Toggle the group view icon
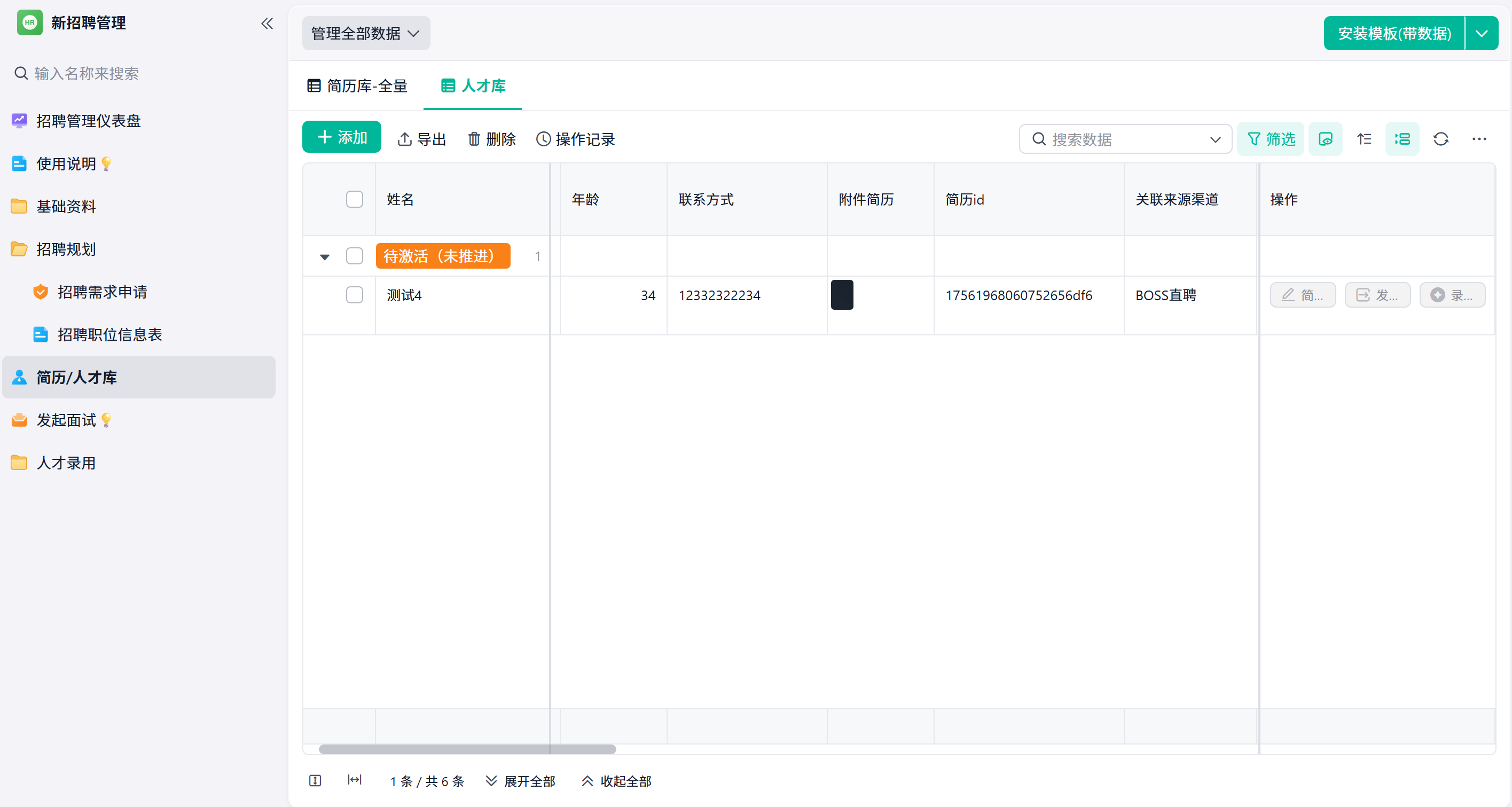This screenshot has width=1512, height=807. tap(1402, 139)
